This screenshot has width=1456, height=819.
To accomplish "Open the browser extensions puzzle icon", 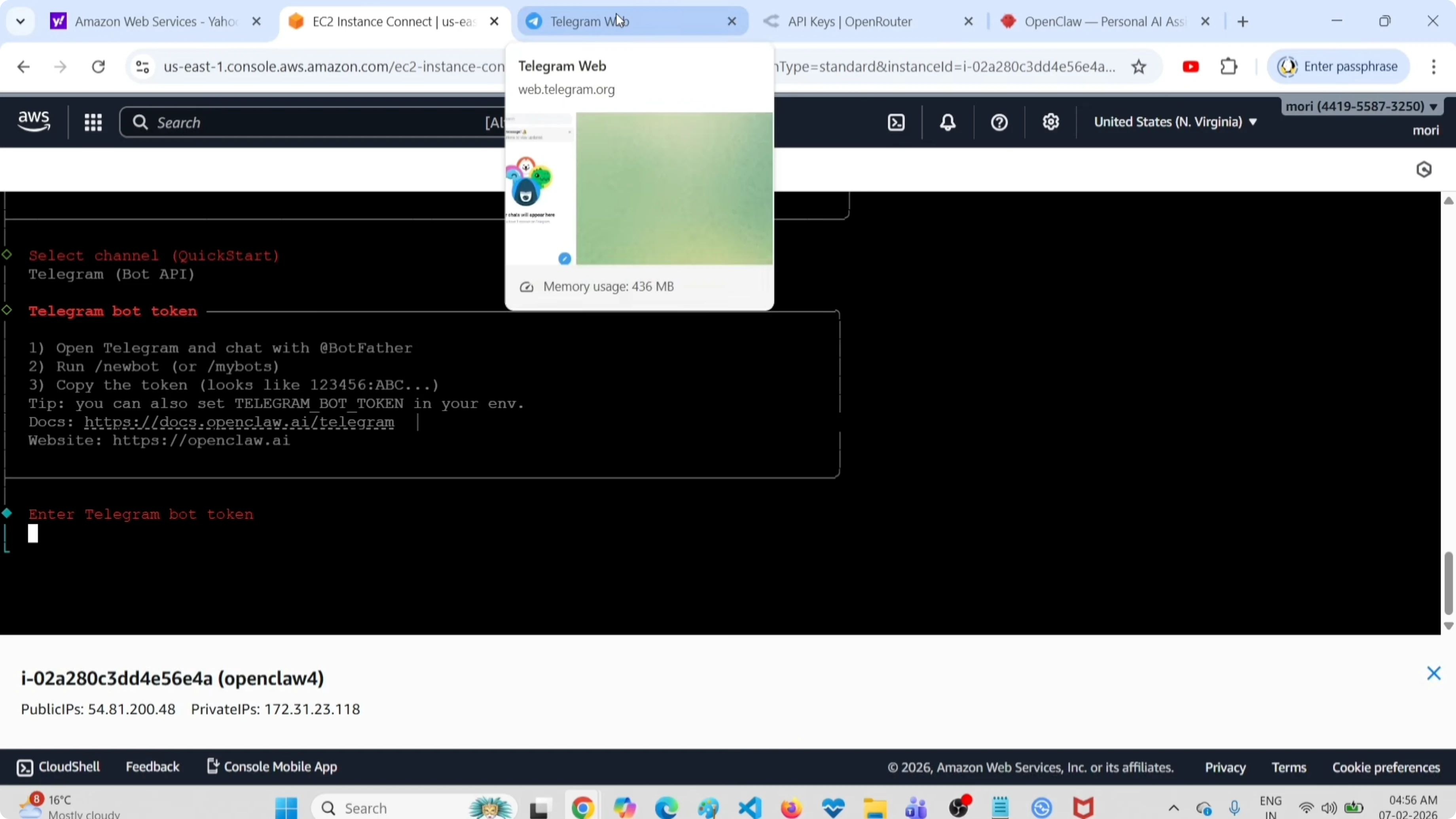I will 1229,67.
